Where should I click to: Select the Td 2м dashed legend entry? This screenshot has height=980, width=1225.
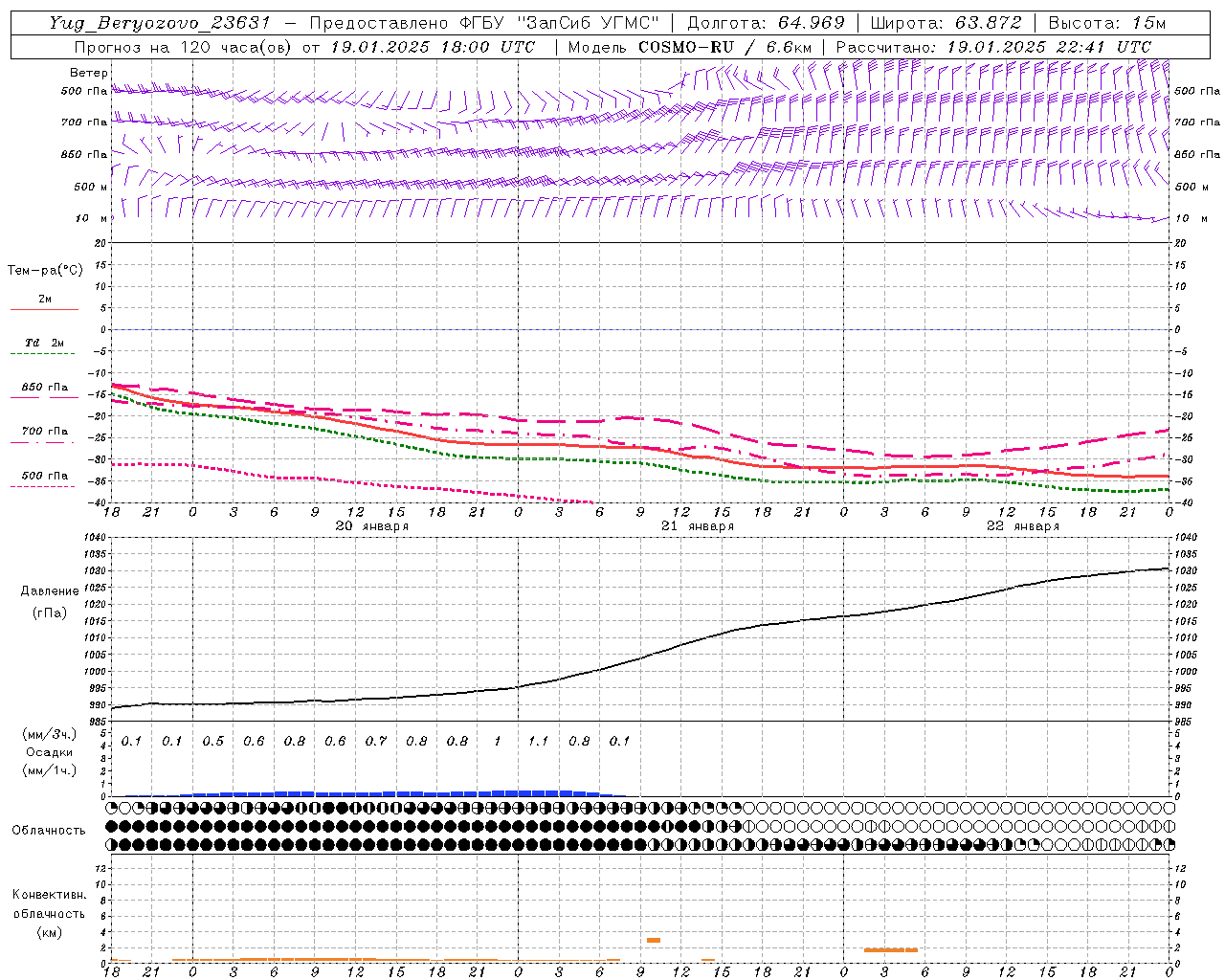click(x=44, y=352)
